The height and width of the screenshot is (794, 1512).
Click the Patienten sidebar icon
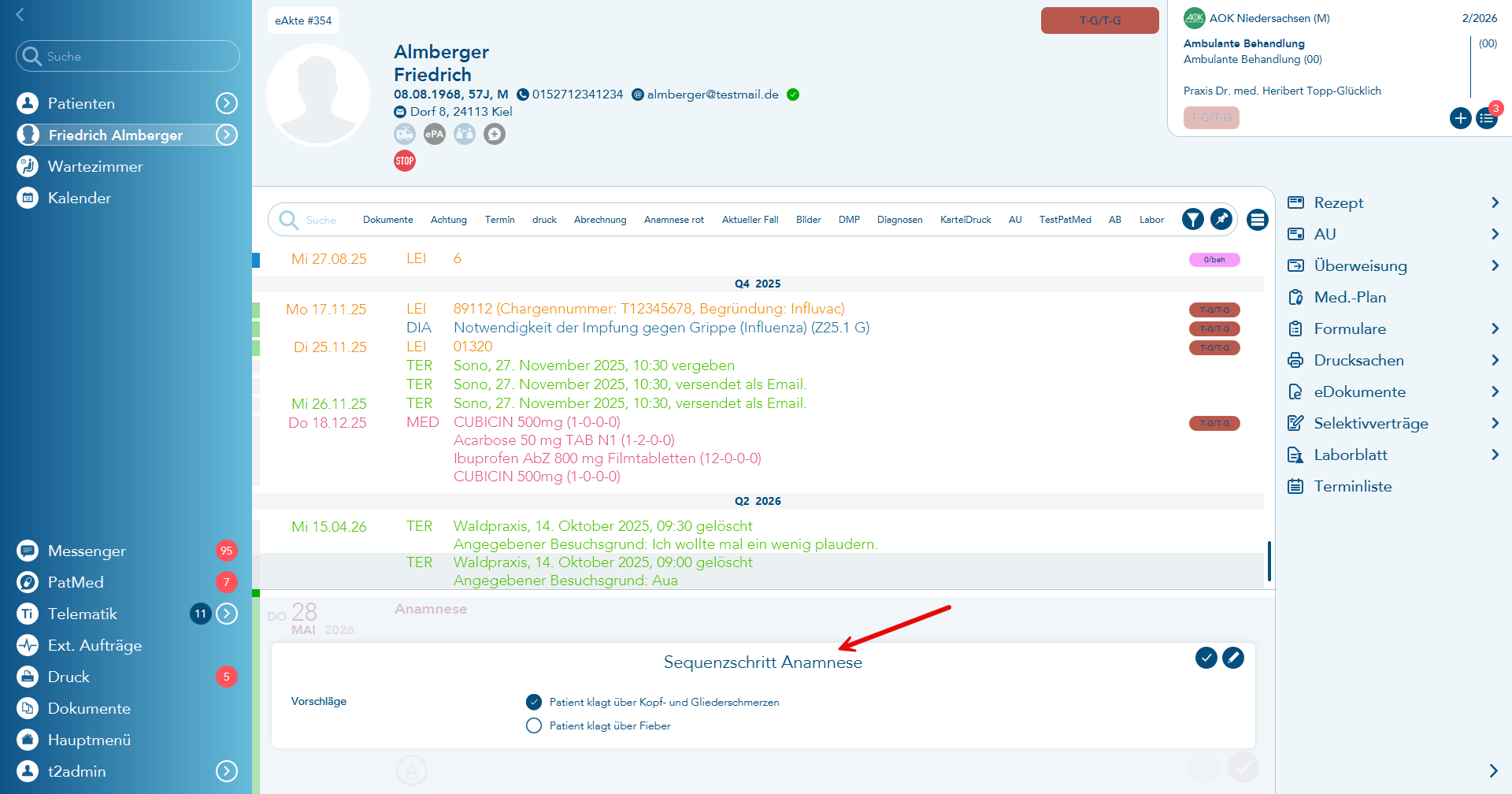coord(28,103)
